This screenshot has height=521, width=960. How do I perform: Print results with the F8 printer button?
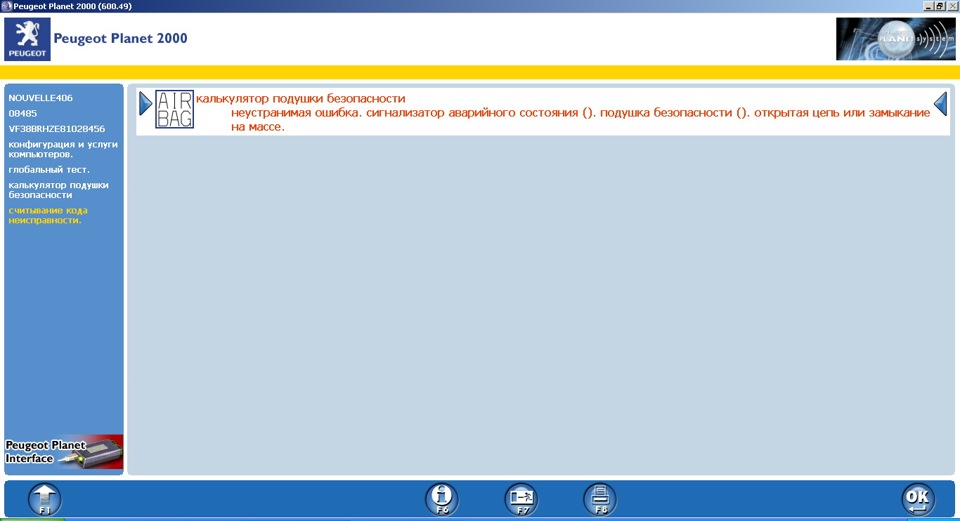pos(601,499)
